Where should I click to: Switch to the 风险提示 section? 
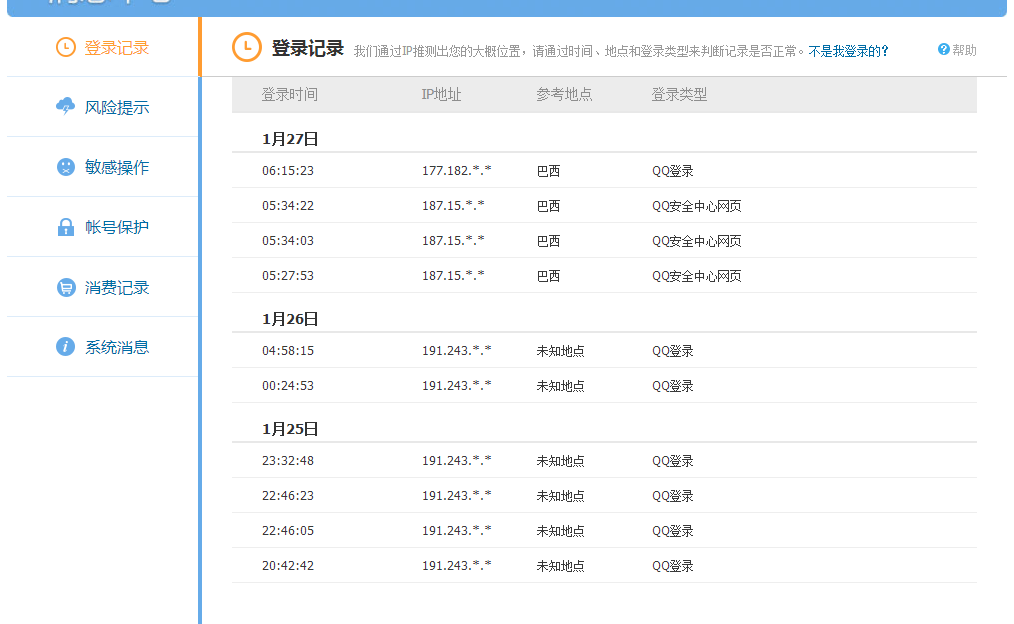103,107
